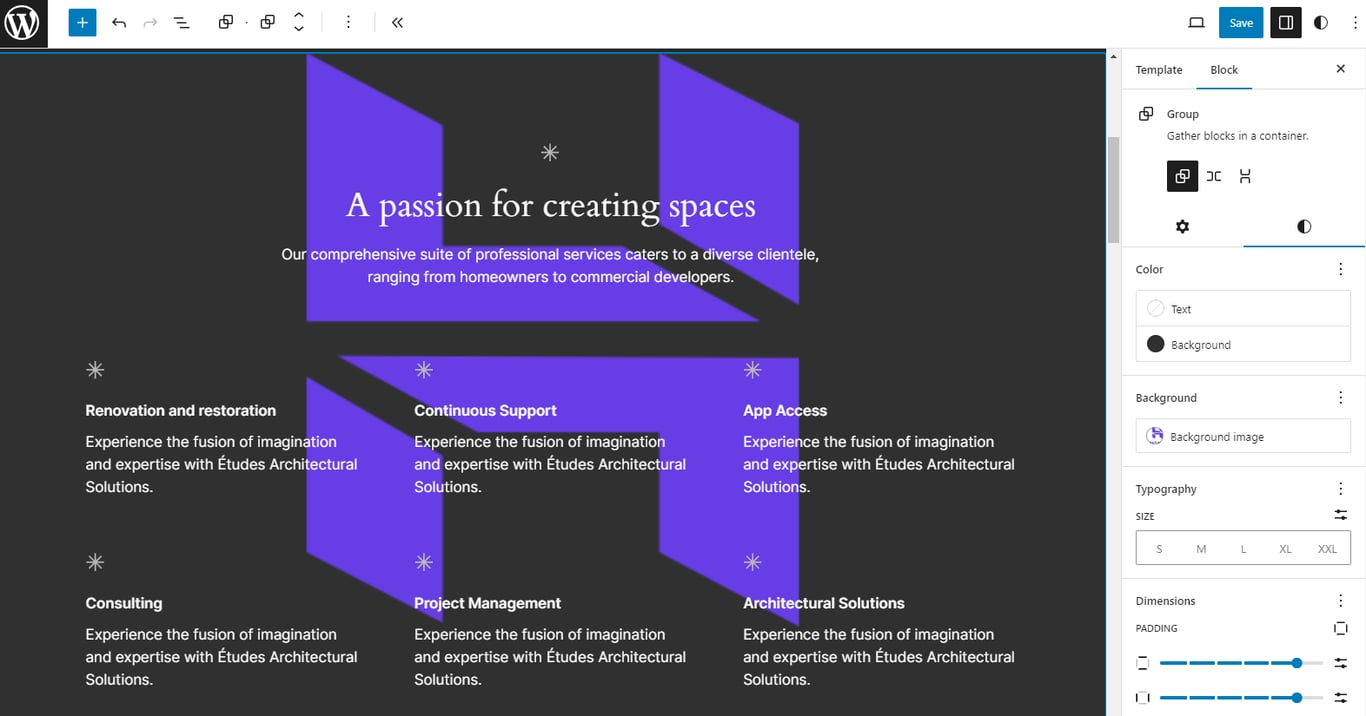Click the undo arrow icon

pos(119,22)
